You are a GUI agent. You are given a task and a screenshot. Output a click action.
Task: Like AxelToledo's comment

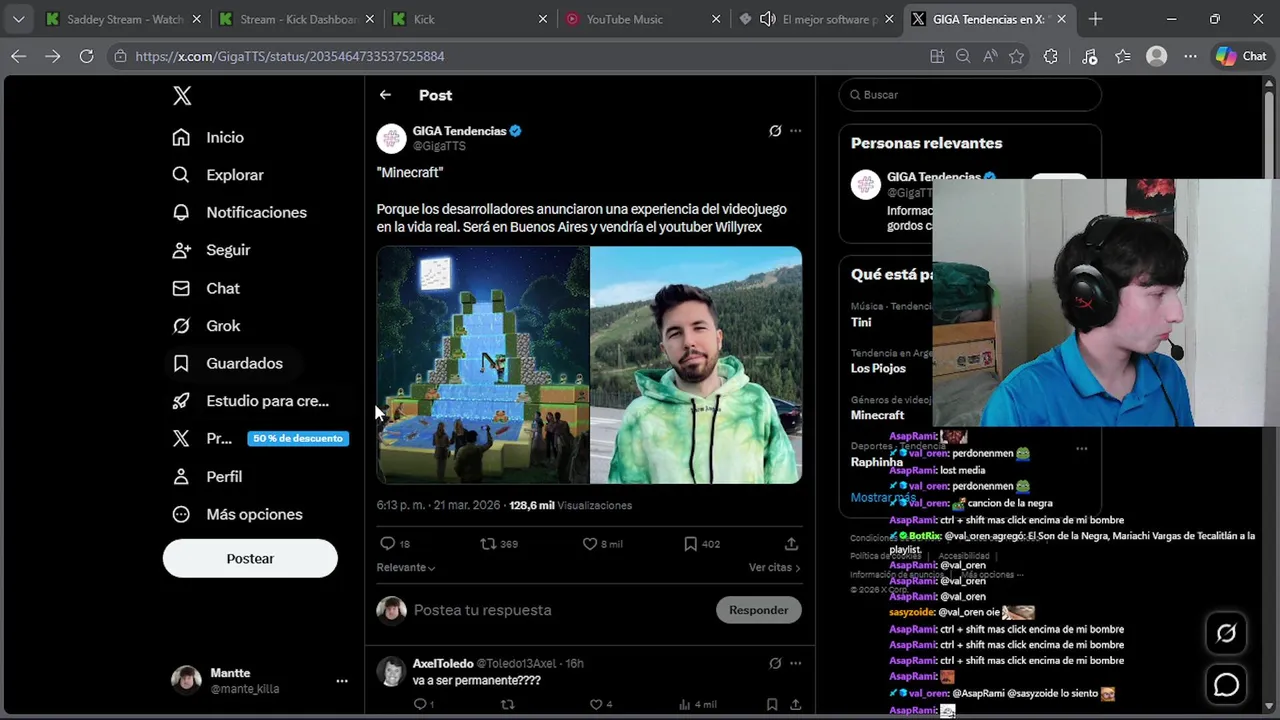tap(596, 705)
